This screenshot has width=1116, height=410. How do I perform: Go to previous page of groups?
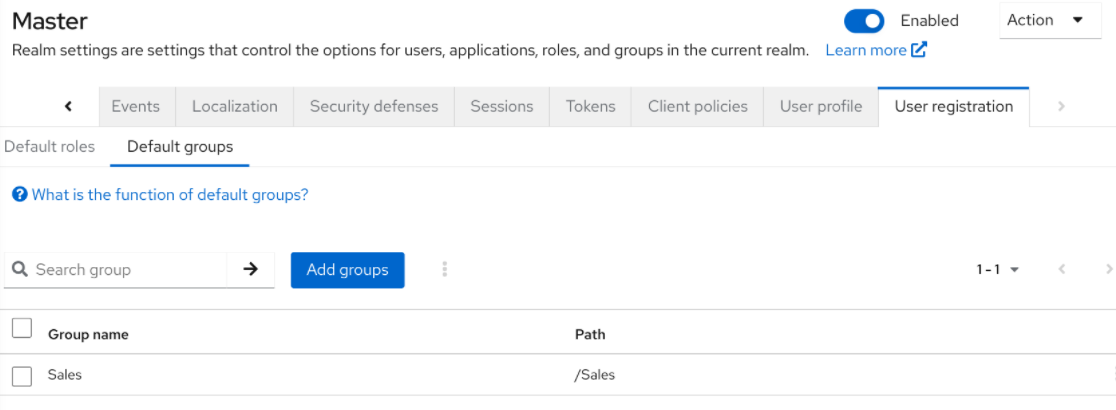click(x=1062, y=270)
